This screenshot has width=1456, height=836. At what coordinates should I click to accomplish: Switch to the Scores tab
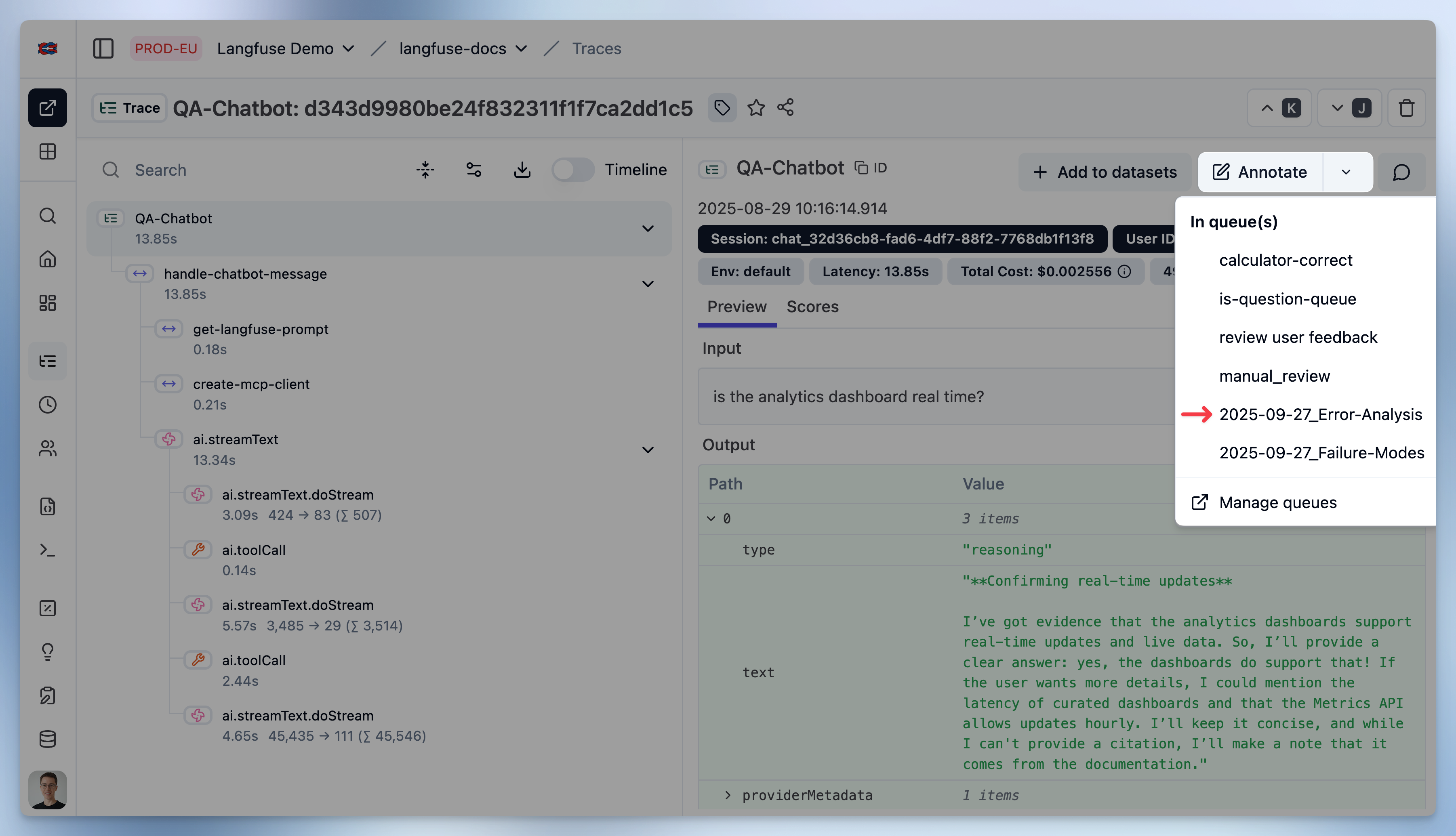tap(812, 307)
